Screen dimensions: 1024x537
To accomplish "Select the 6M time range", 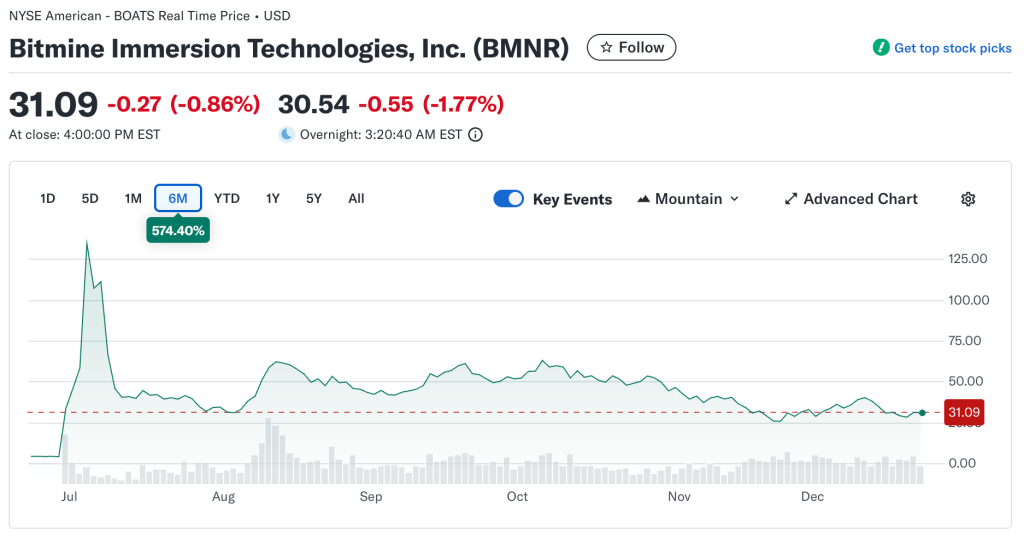I will pos(178,198).
